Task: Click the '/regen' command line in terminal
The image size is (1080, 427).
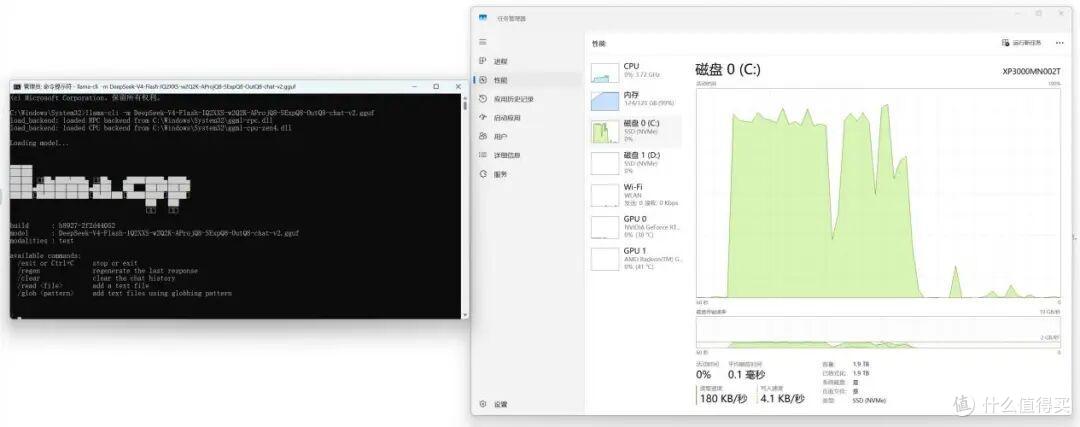Action: [x=107, y=271]
